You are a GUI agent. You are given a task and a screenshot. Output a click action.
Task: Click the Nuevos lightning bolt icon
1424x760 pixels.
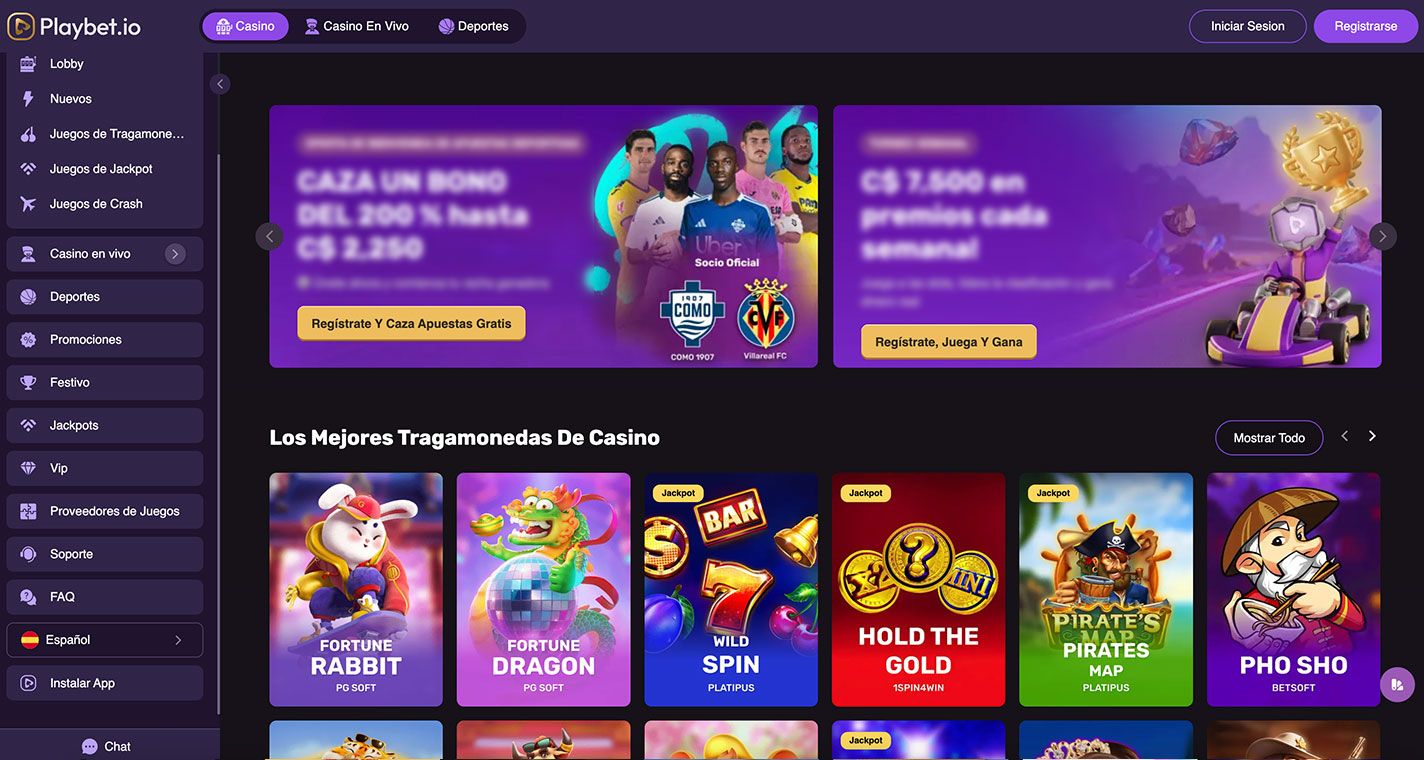29,98
